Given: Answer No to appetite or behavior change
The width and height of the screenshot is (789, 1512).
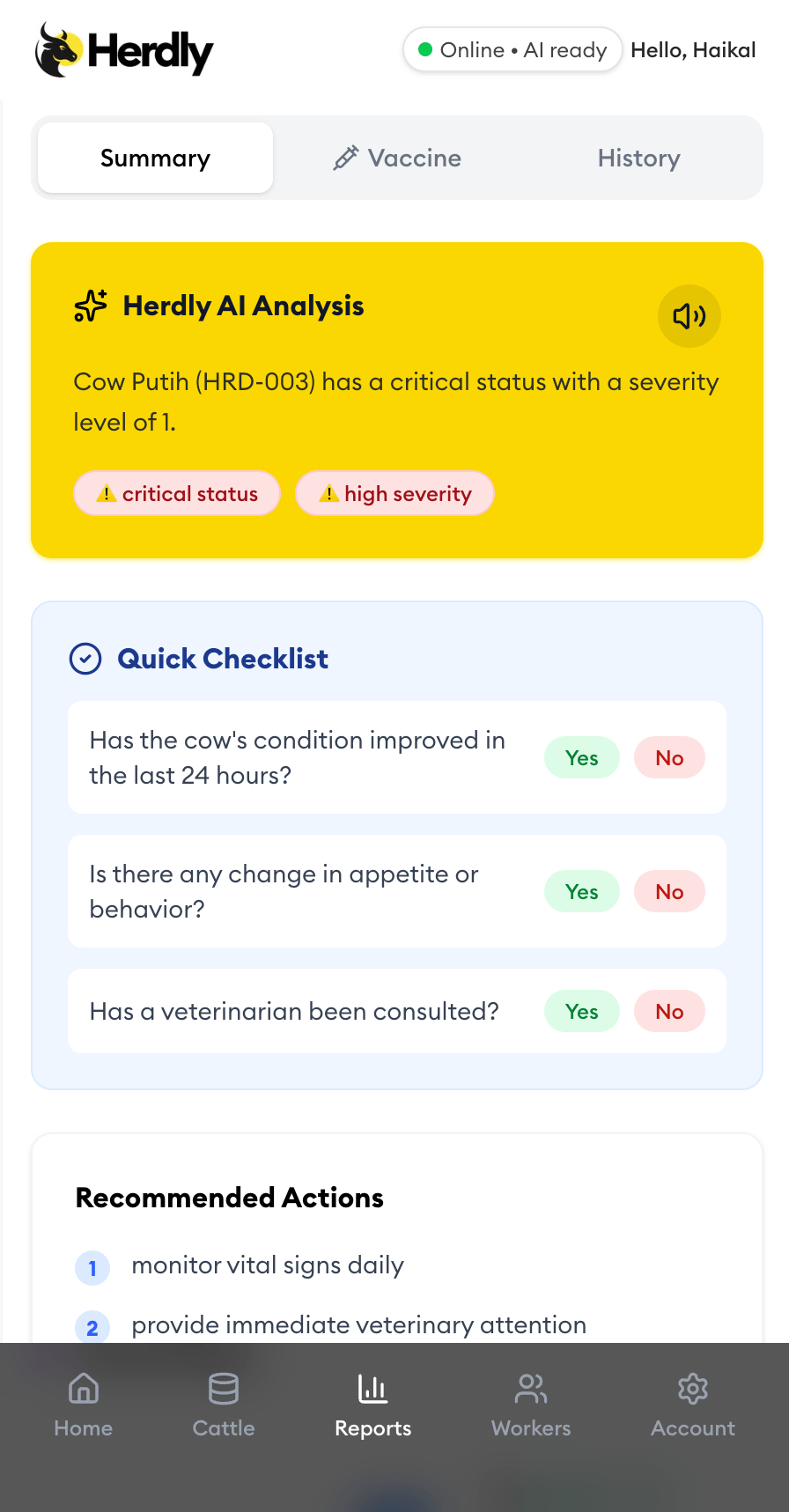Looking at the screenshot, I should tap(669, 892).
